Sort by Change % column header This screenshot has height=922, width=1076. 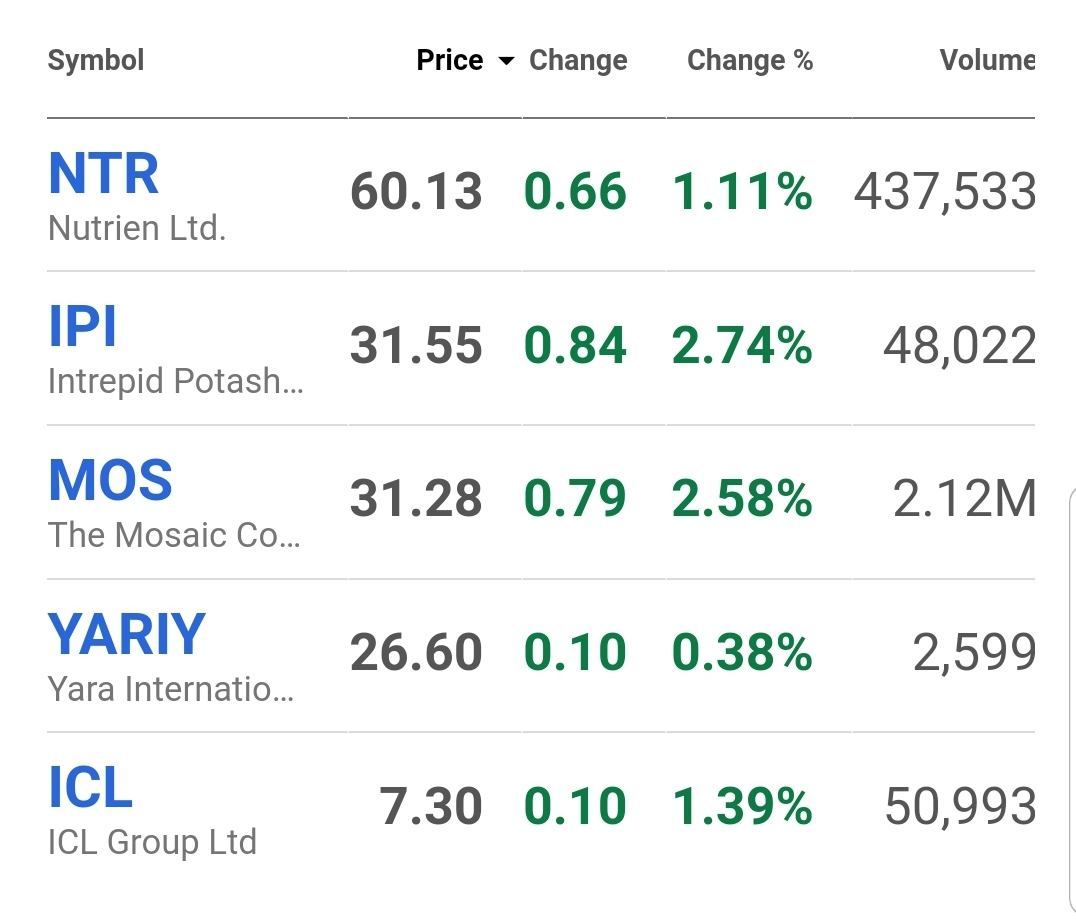pos(749,60)
